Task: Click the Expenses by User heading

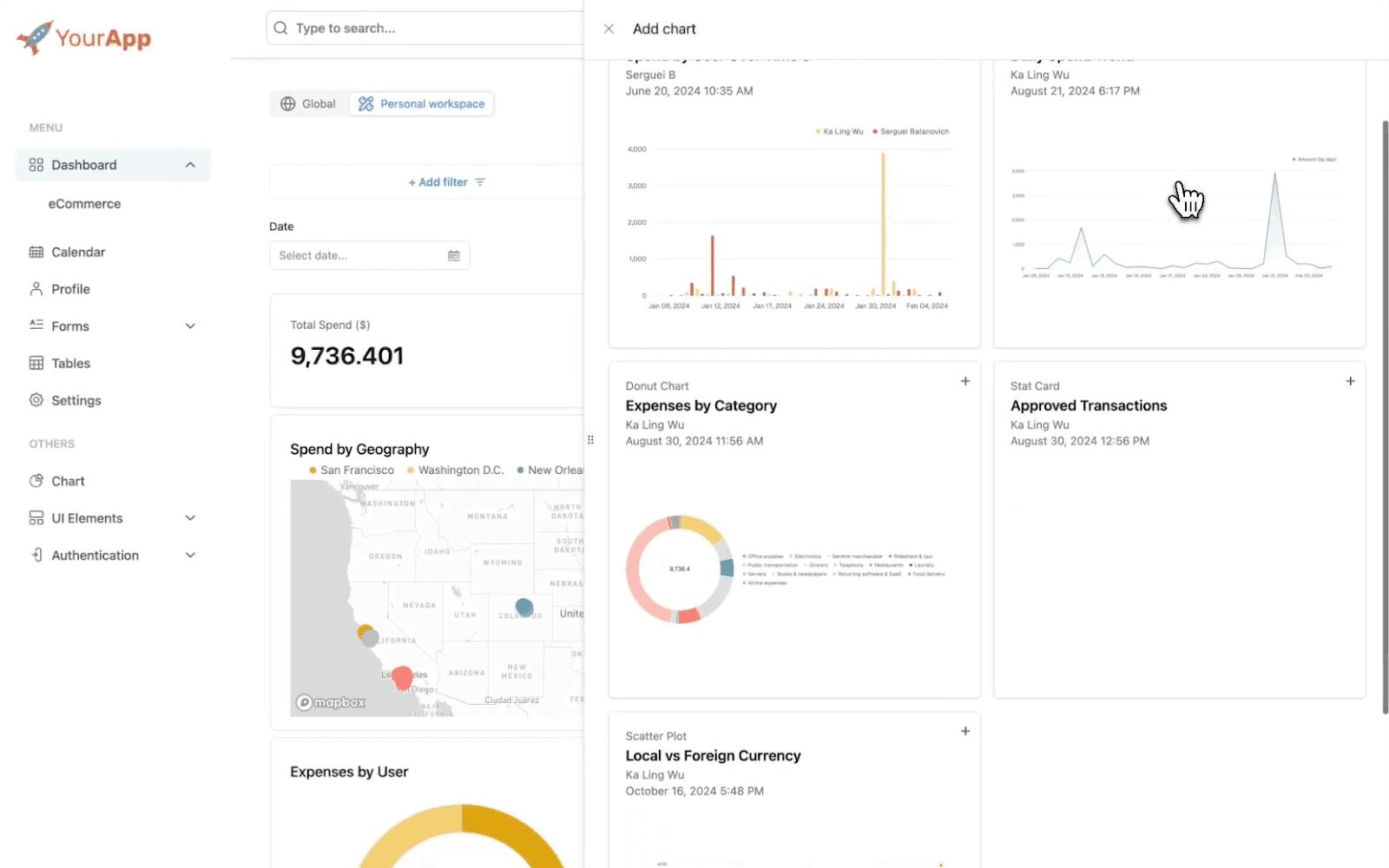Action: point(349,772)
